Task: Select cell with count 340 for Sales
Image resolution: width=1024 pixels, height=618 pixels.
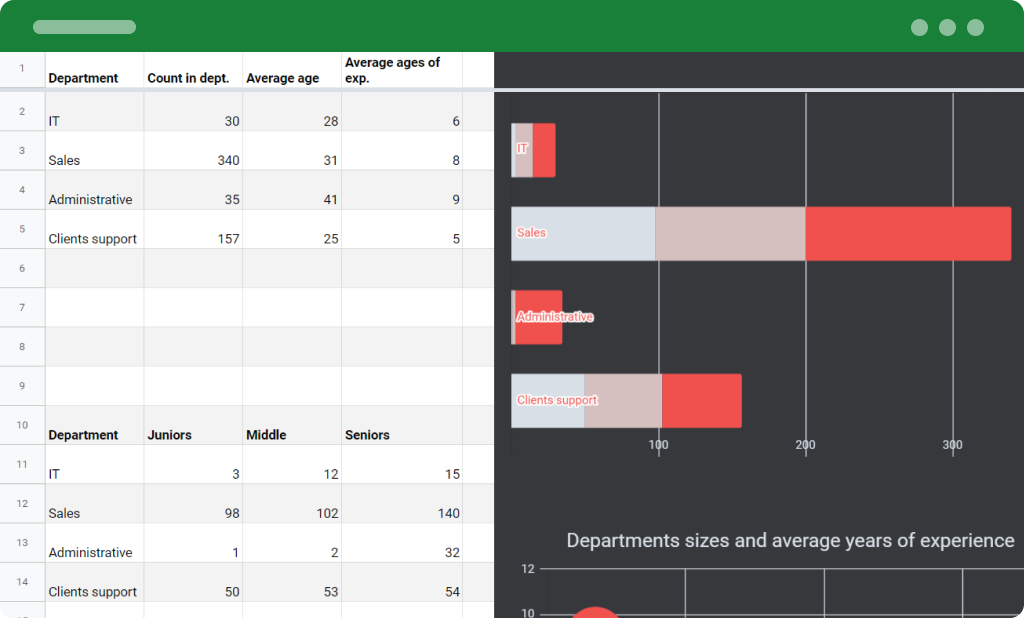Action: [193, 151]
